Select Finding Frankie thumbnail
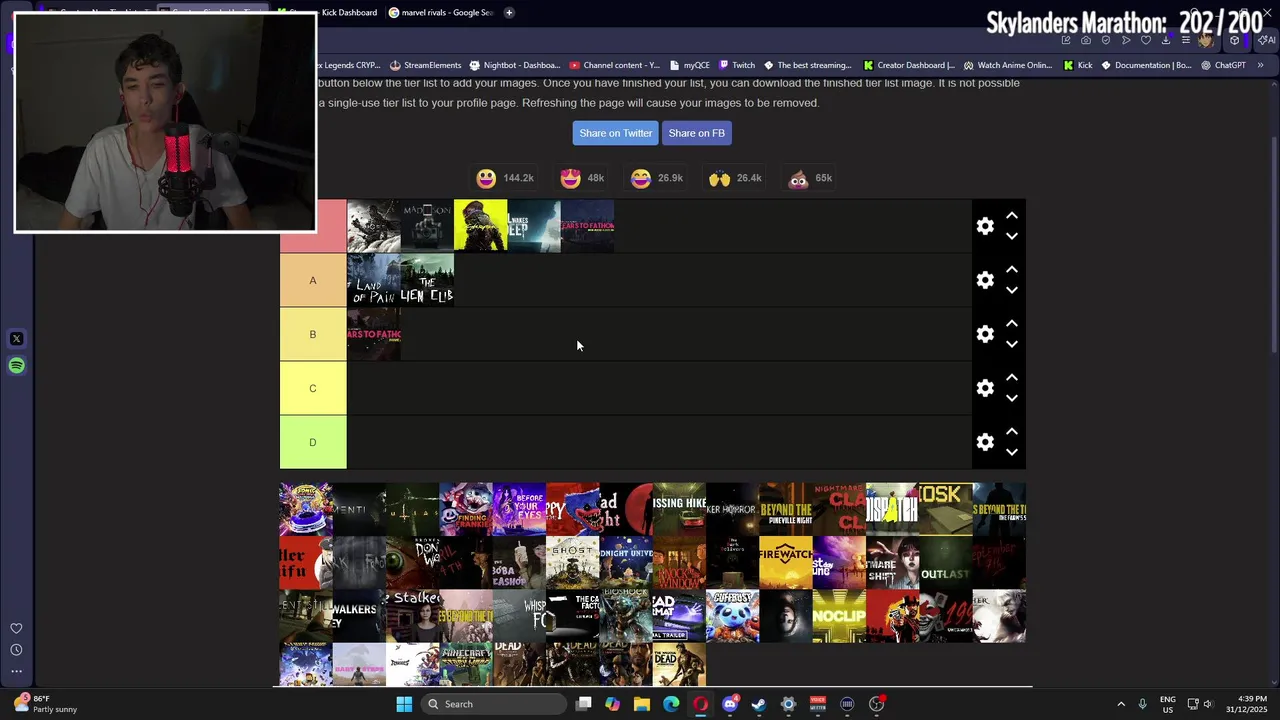Viewport: 1280px width, 720px height. tap(466, 509)
